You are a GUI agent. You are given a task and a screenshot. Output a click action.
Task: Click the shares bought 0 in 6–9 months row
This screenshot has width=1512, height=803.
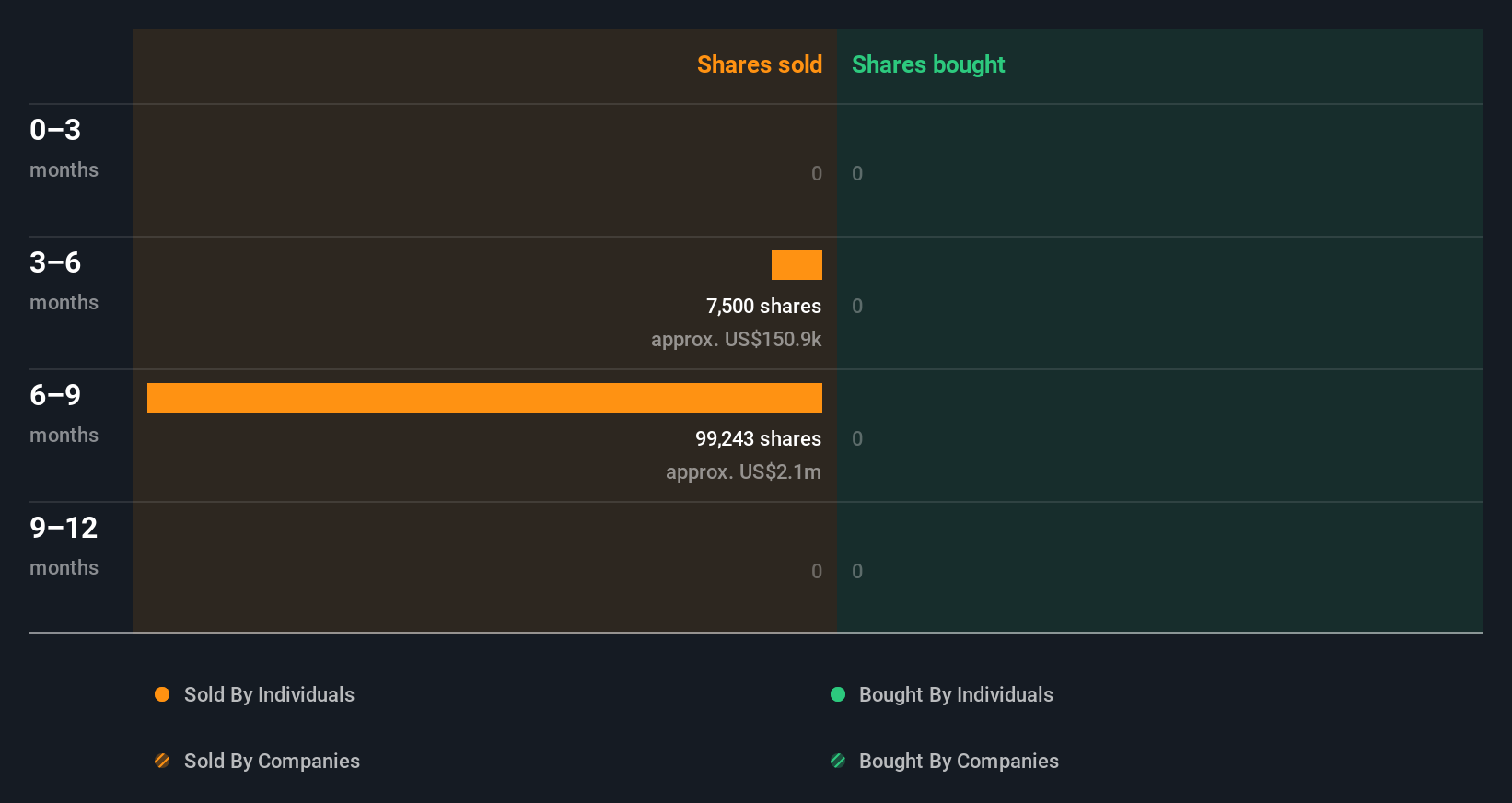[857, 438]
